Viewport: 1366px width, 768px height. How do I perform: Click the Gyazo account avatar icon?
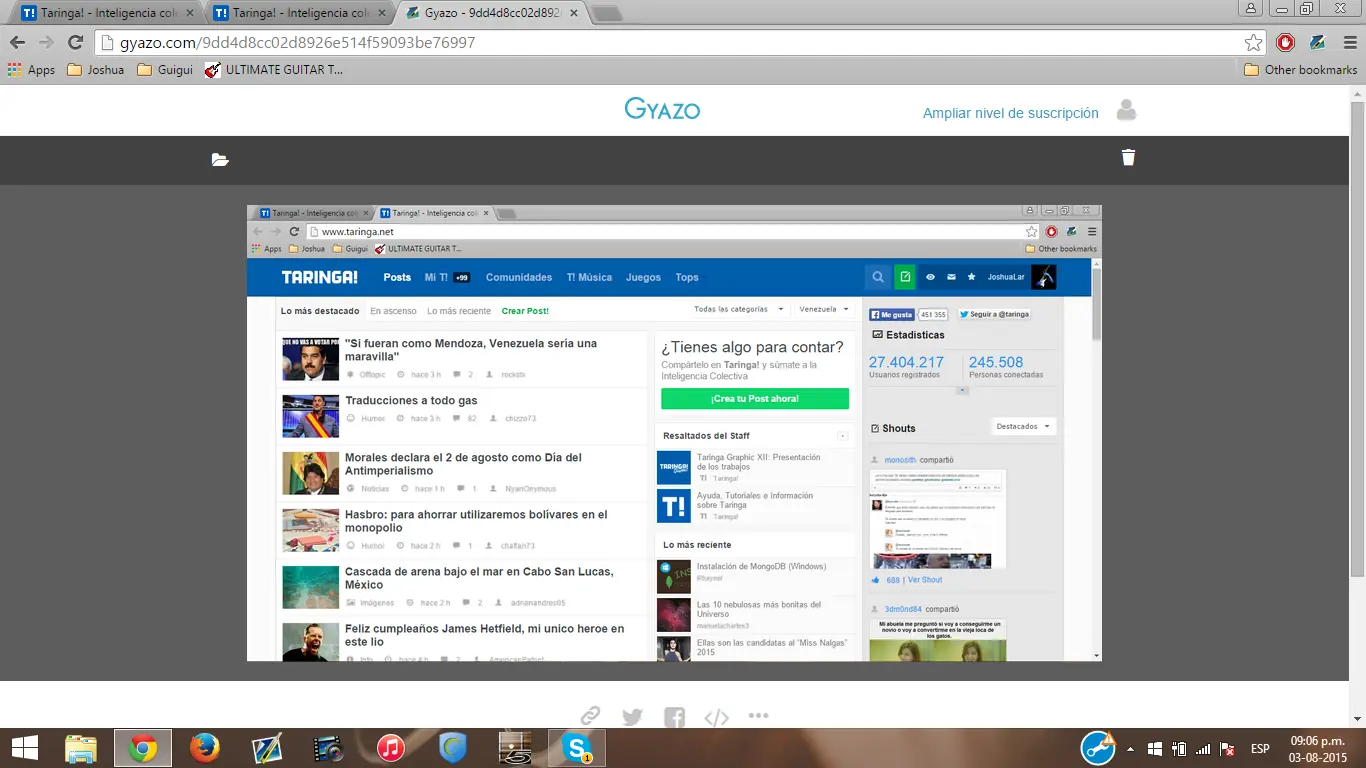point(1126,111)
